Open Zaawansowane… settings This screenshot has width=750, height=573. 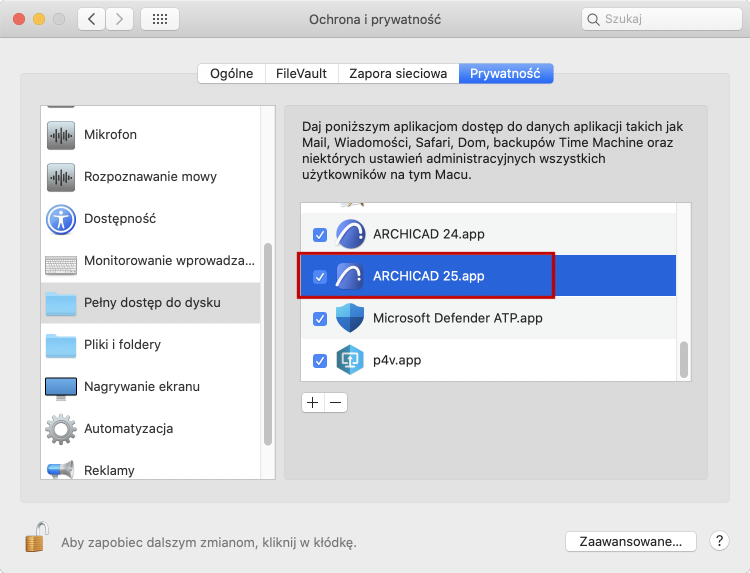tap(630, 541)
